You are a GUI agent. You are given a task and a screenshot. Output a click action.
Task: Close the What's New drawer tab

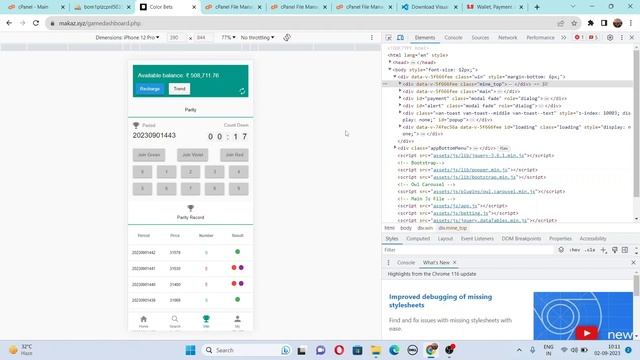[454, 262]
